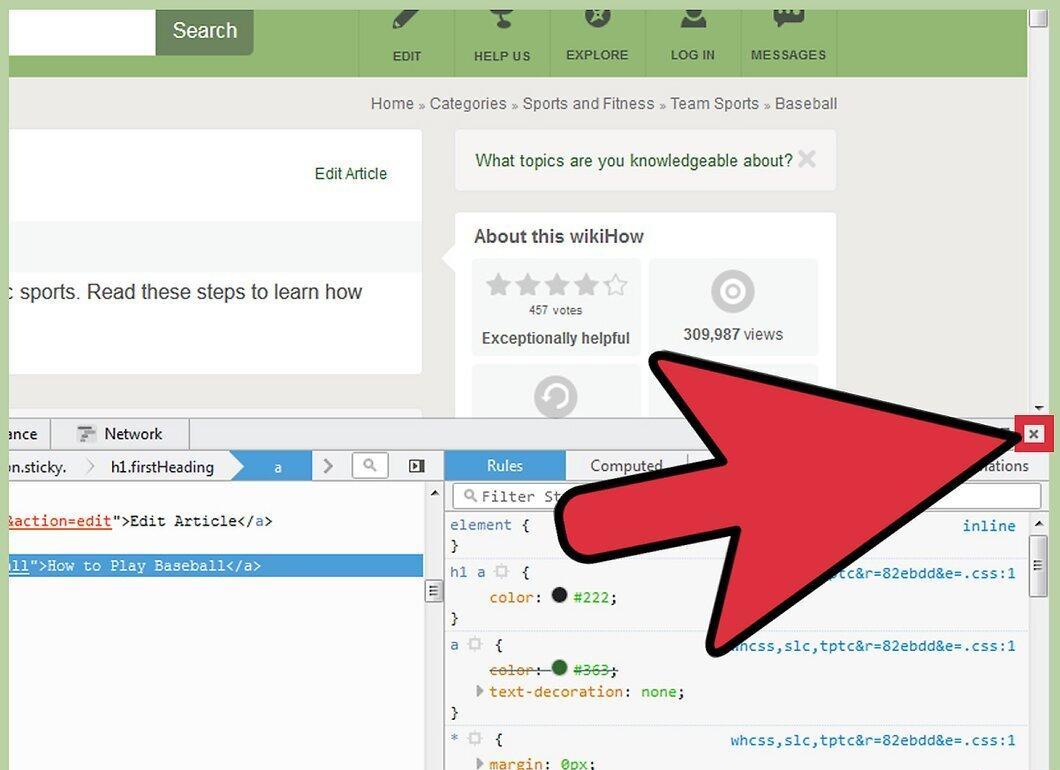Toggle selector highlighter for a rule
Viewport: 1060px width, 770px height.
point(475,644)
